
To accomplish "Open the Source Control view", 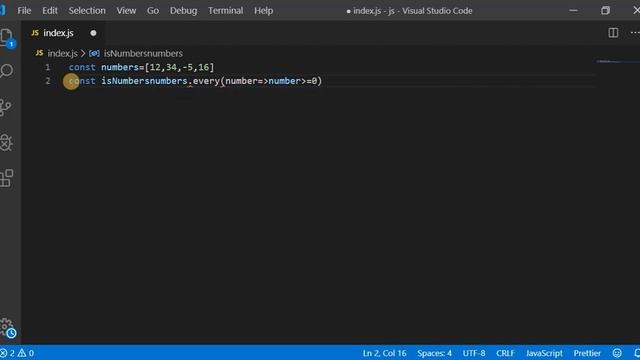I will pyautogui.click(x=5, y=107).
